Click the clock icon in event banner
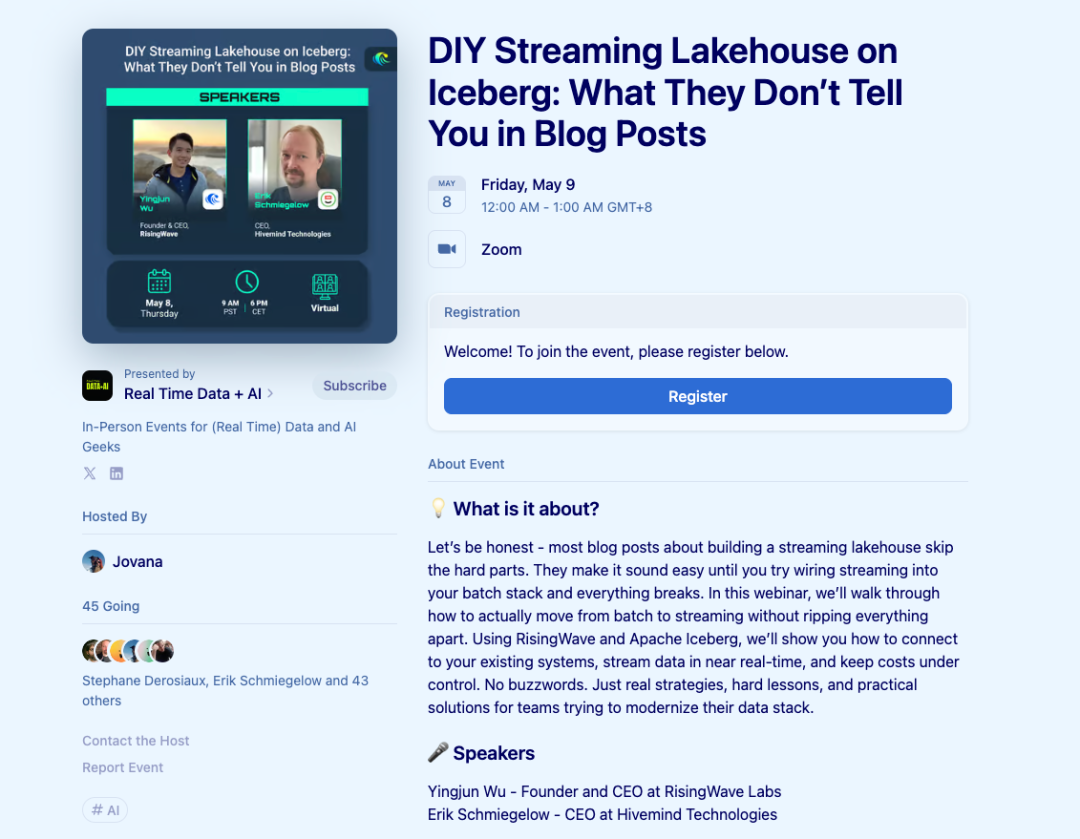The image size is (1080, 839). 247,282
